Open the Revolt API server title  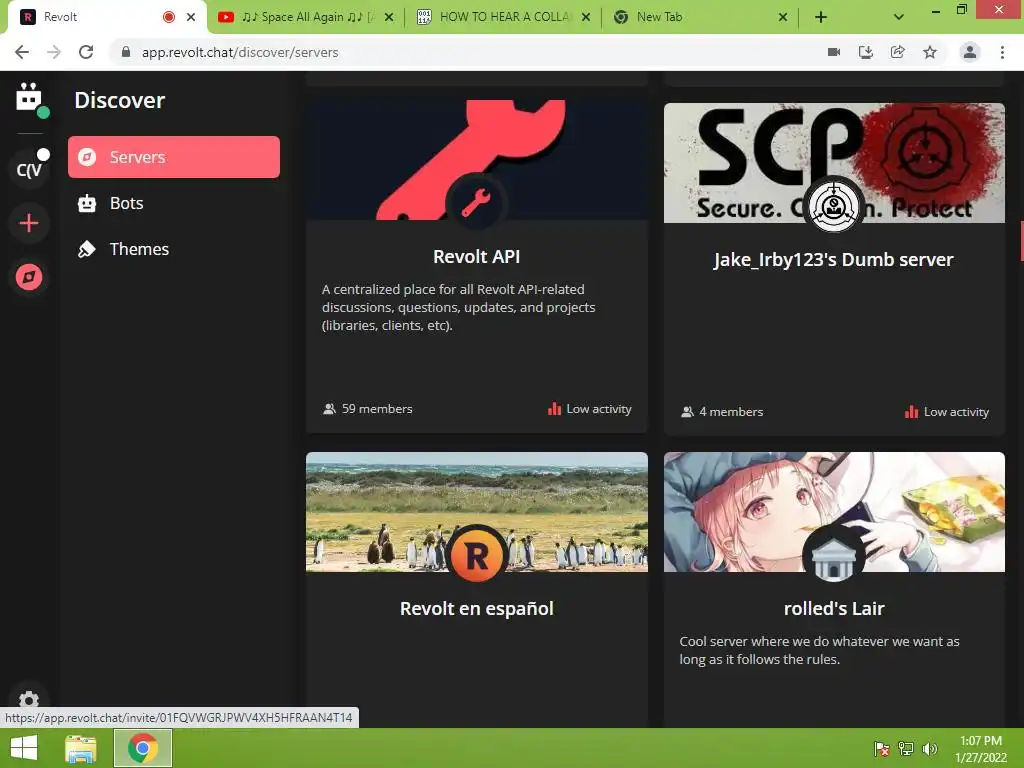[477, 257]
